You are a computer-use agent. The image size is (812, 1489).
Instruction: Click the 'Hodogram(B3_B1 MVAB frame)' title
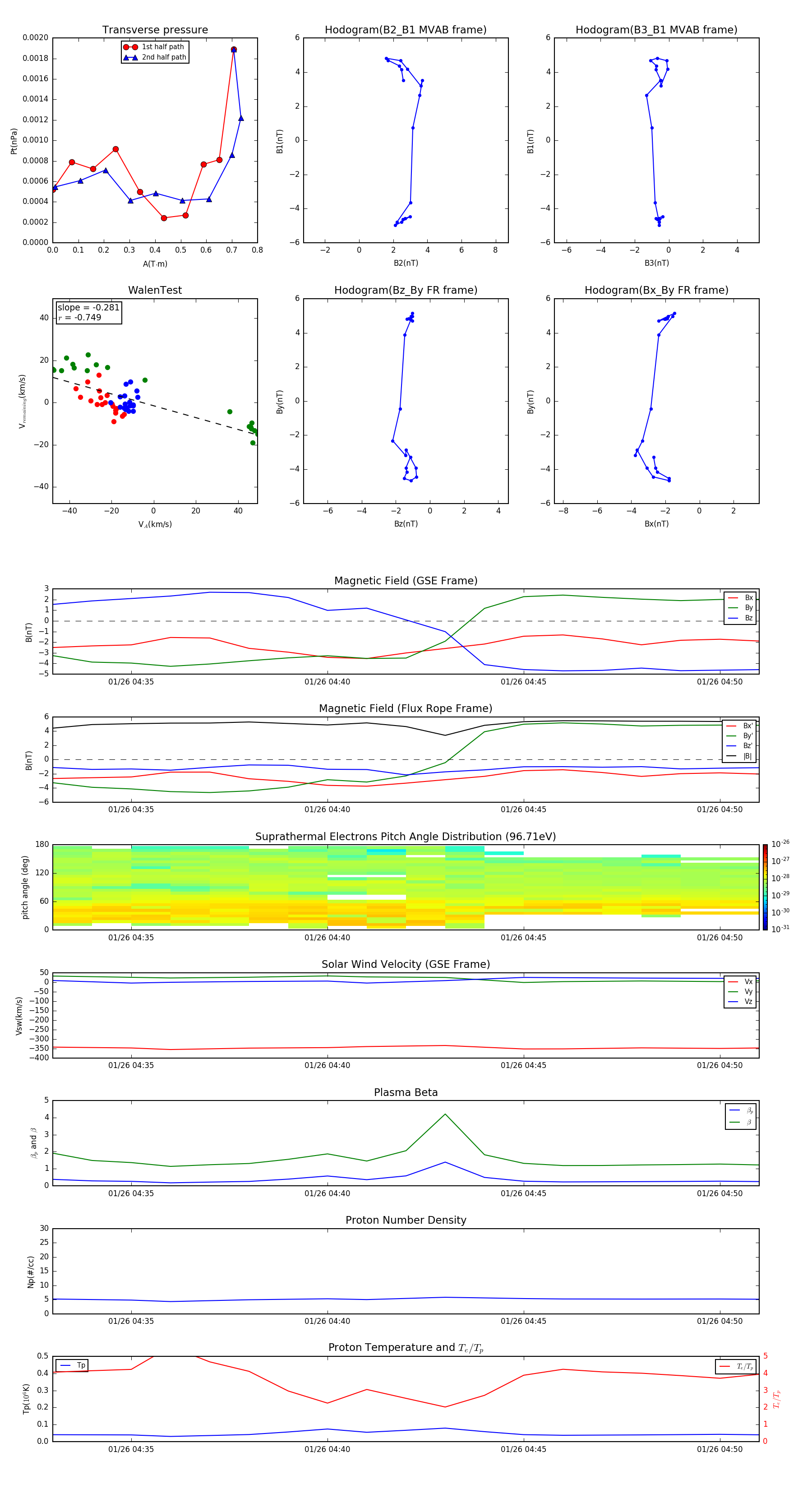click(x=656, y=30)
